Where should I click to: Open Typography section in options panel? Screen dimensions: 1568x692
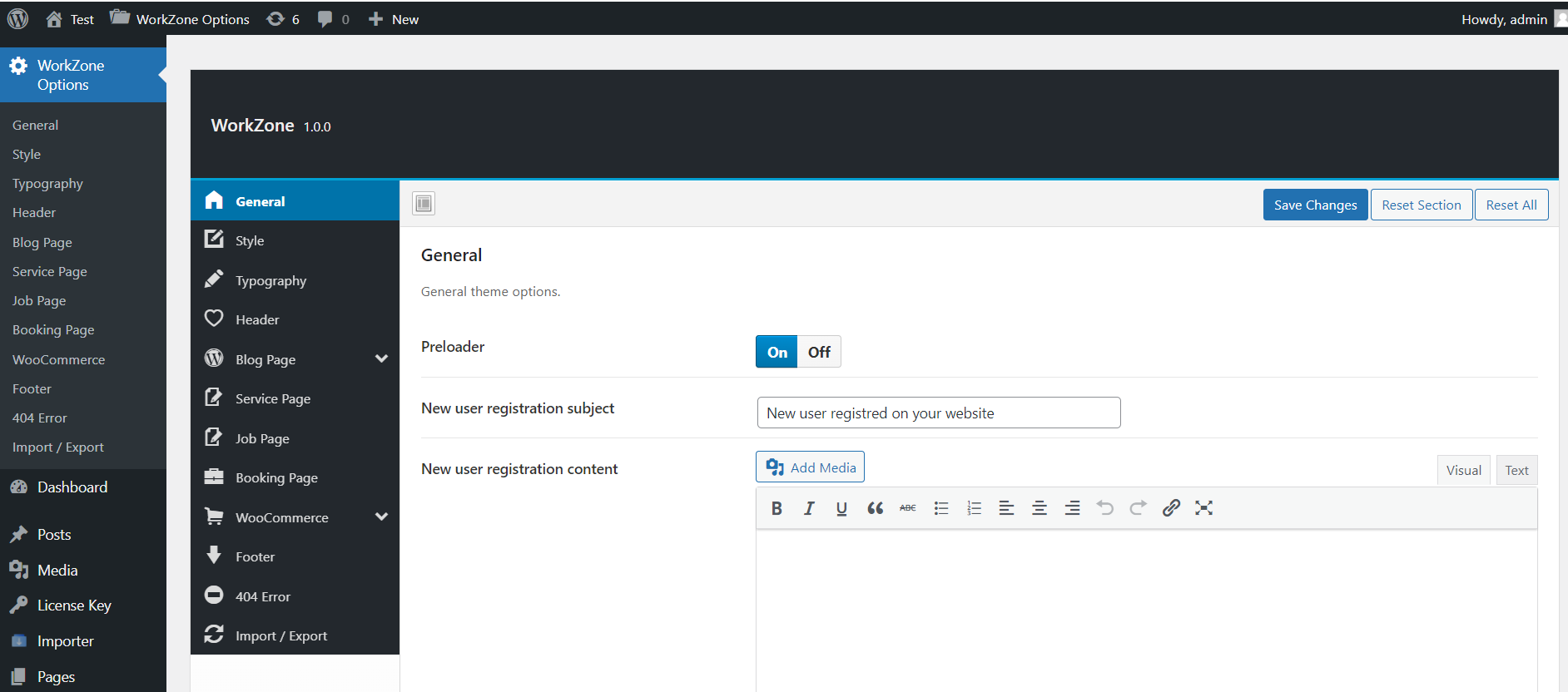coord(295,280)
